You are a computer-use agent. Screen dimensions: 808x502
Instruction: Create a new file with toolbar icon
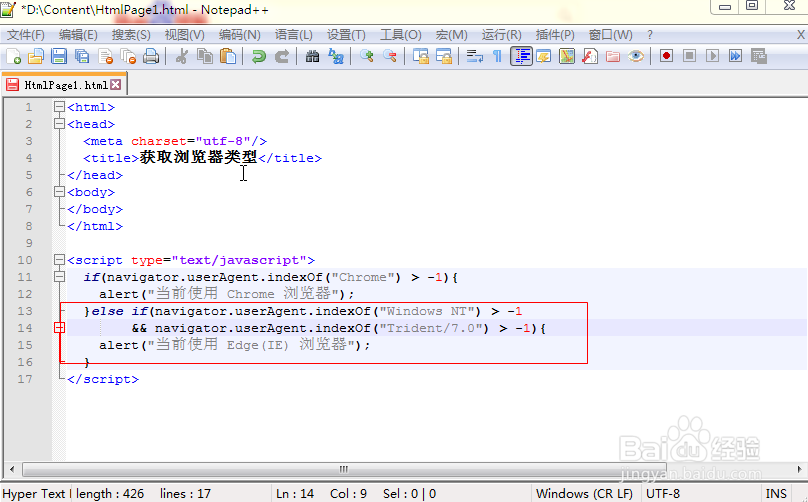pyautogui.click(x=13, y=56)
